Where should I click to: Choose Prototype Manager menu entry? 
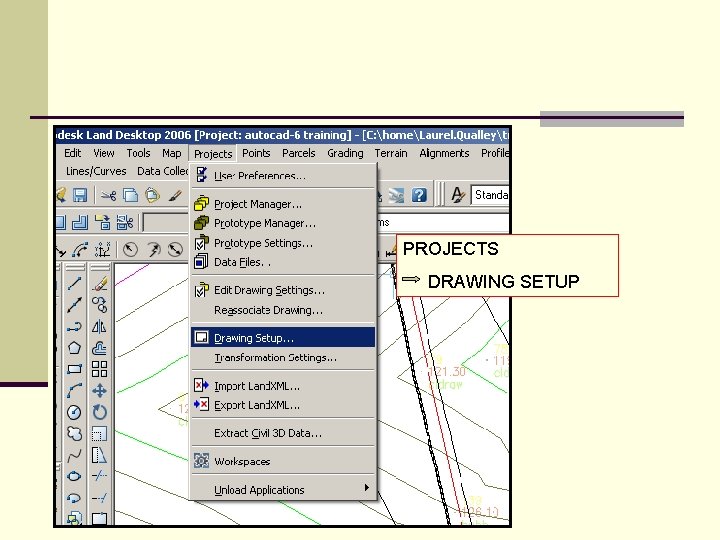[x=283, y=223]
